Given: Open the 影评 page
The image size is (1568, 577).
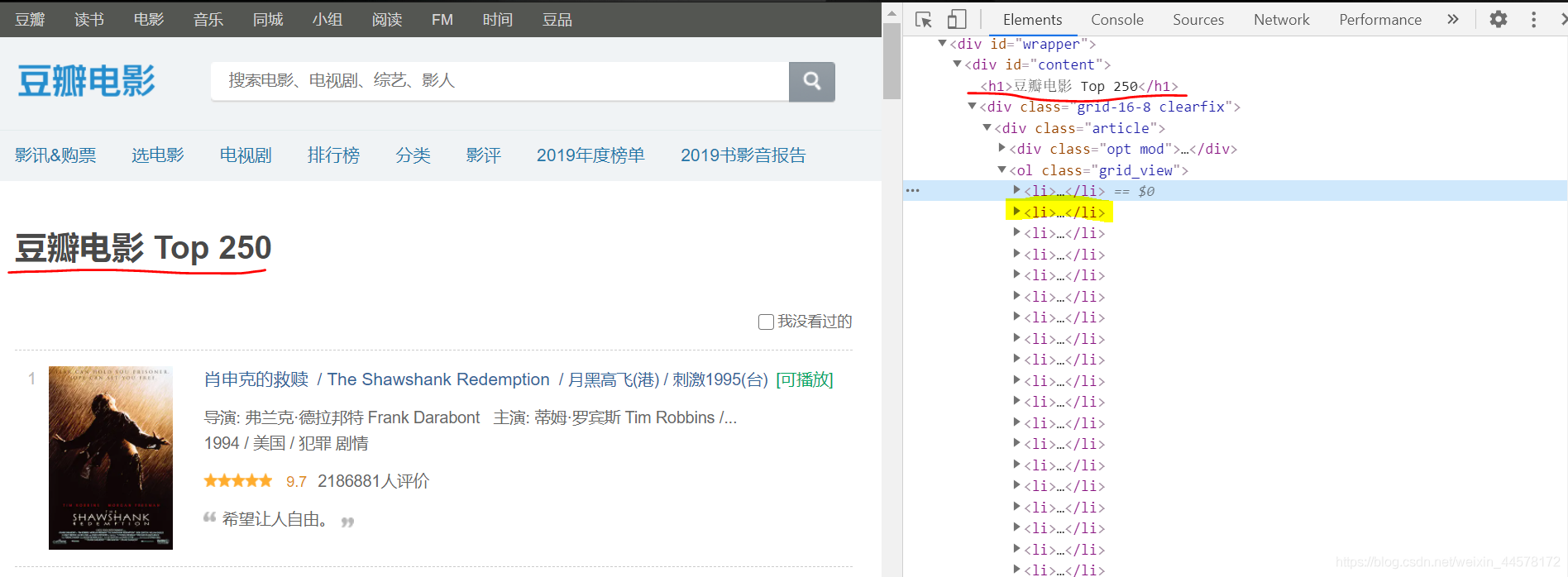Looking at the screenshot, I should pos(484,155).
